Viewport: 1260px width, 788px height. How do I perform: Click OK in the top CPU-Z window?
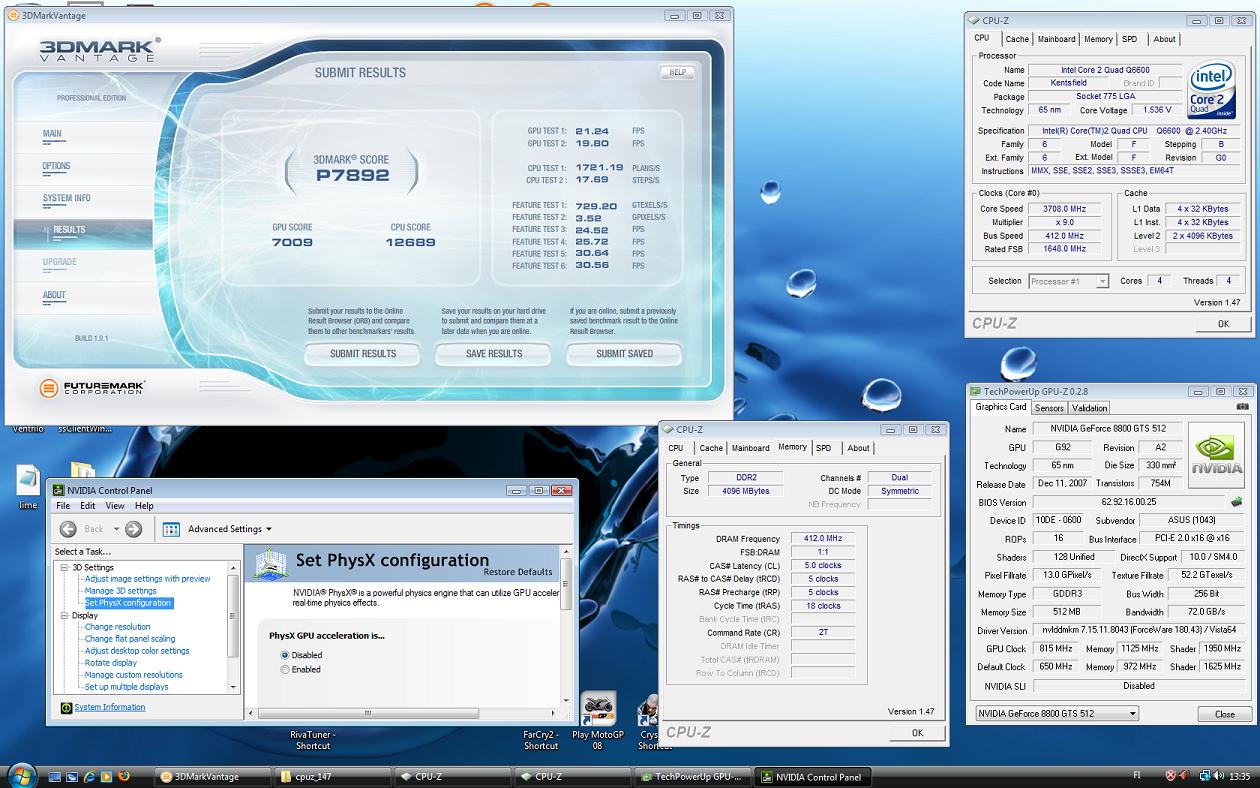(1222, 323)
